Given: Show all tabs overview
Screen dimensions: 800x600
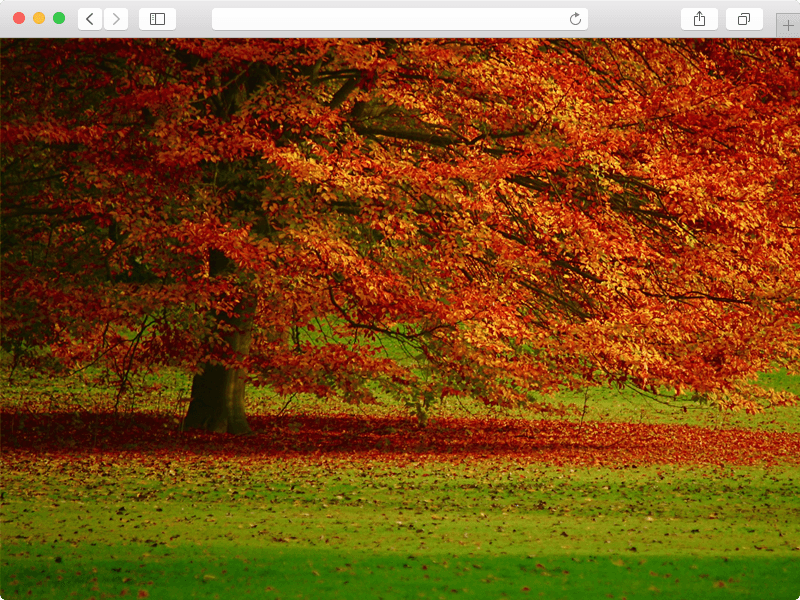Looking at the screenshot, I should click(744, 19).
